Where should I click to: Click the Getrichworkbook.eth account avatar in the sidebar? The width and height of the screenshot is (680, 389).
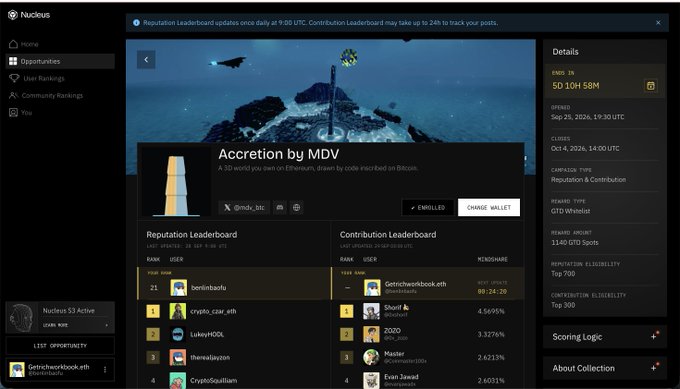coord(17,369)
